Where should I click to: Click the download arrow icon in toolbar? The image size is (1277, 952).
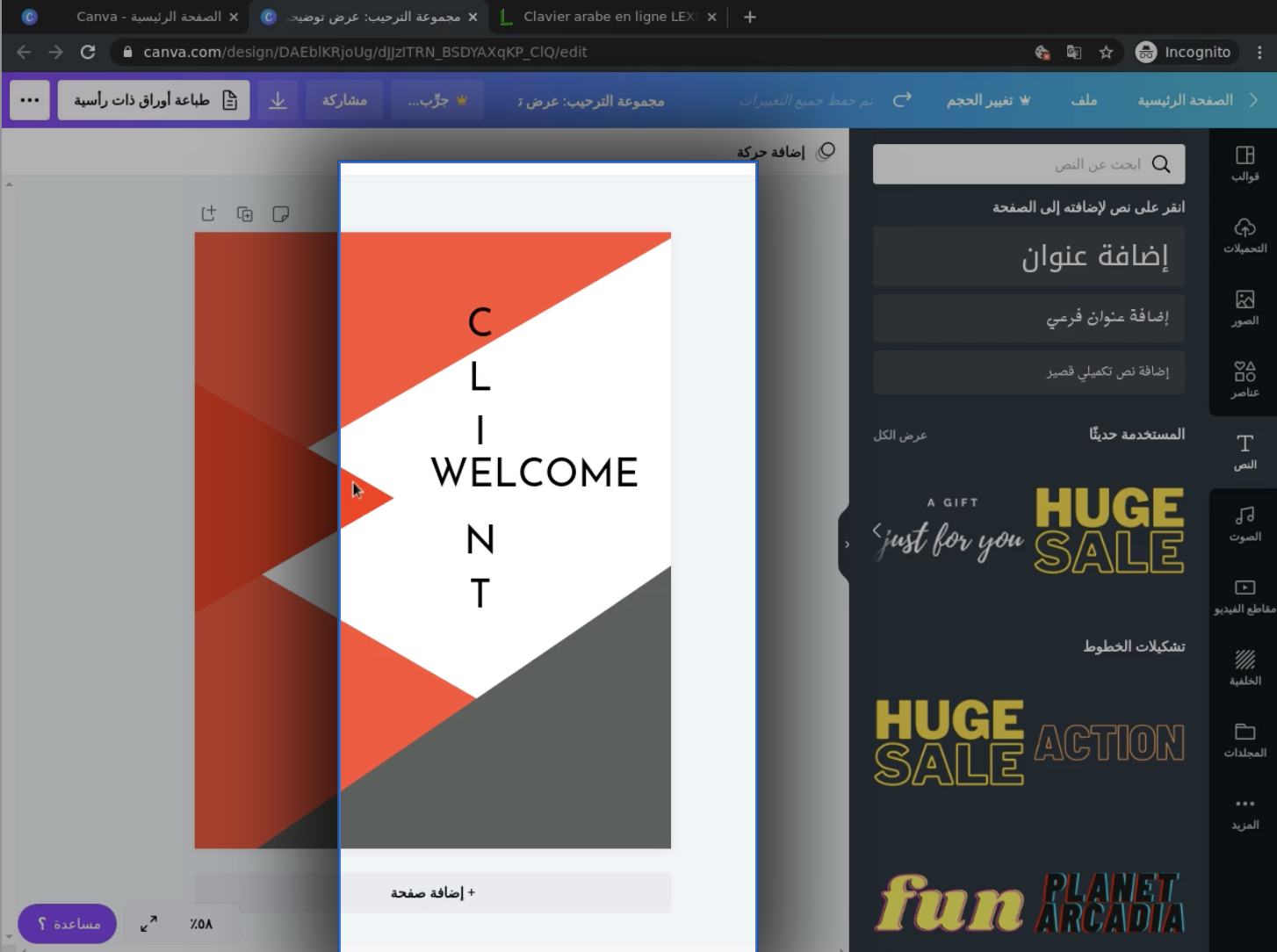278,100
